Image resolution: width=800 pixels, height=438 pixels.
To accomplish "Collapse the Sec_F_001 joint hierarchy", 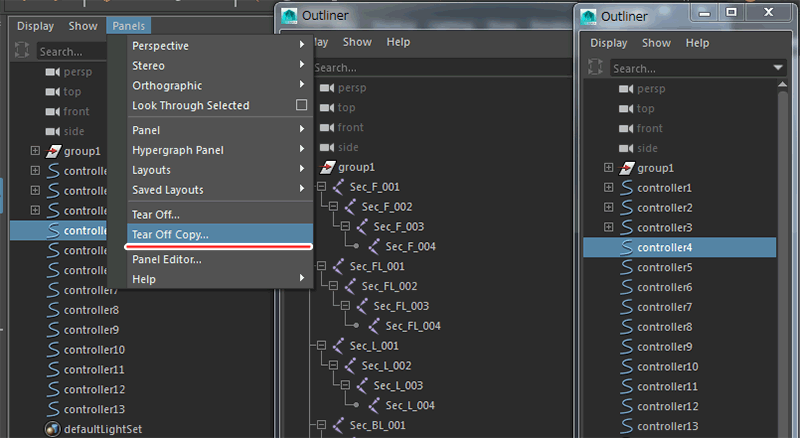I will tap(320, 187).
